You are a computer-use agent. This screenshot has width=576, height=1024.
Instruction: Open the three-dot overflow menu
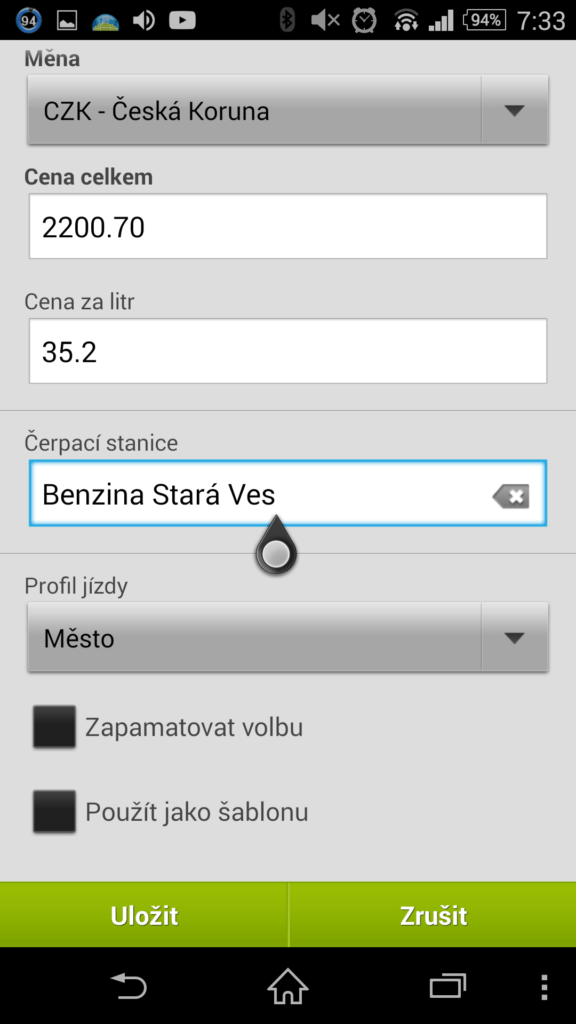point(544,987)
